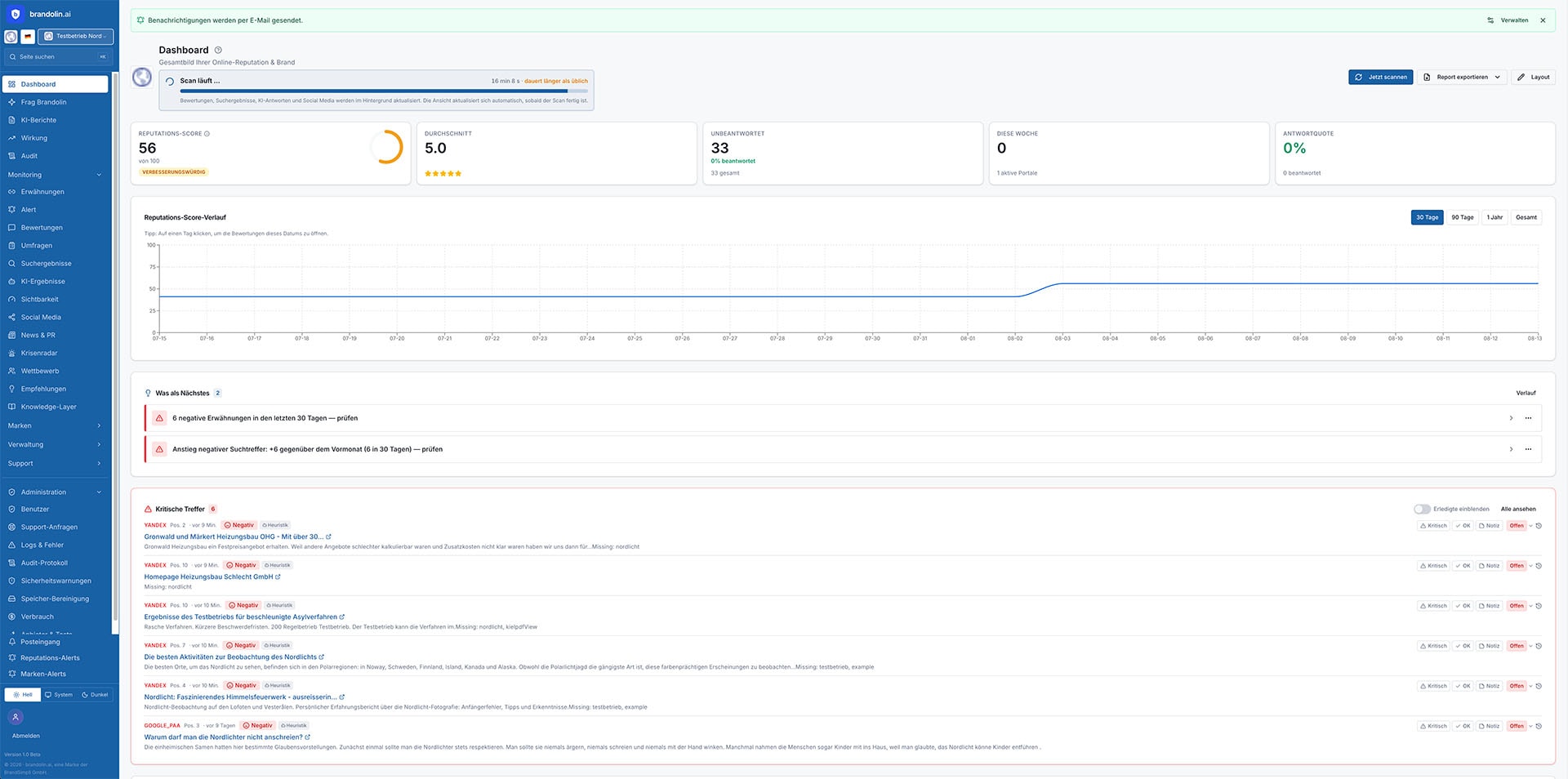Switch chart to 1 Jahr range
The image size is (1568, 779).
[1494, 217]
